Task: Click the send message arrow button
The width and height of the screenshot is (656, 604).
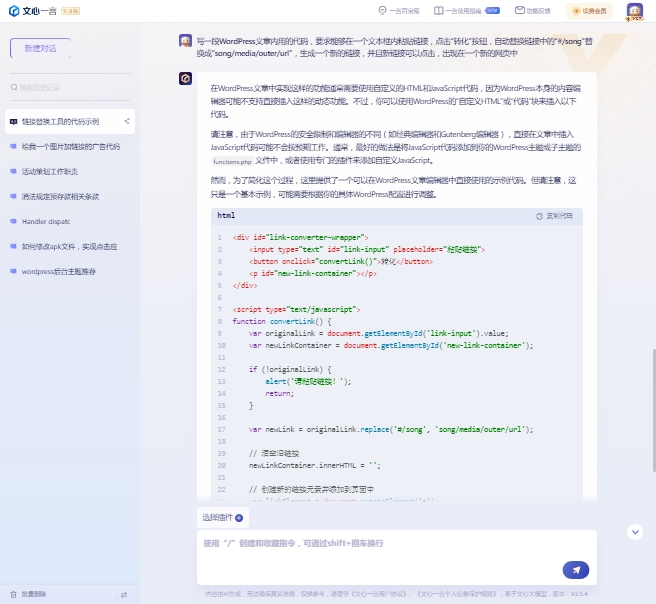Action: point(576,569)
